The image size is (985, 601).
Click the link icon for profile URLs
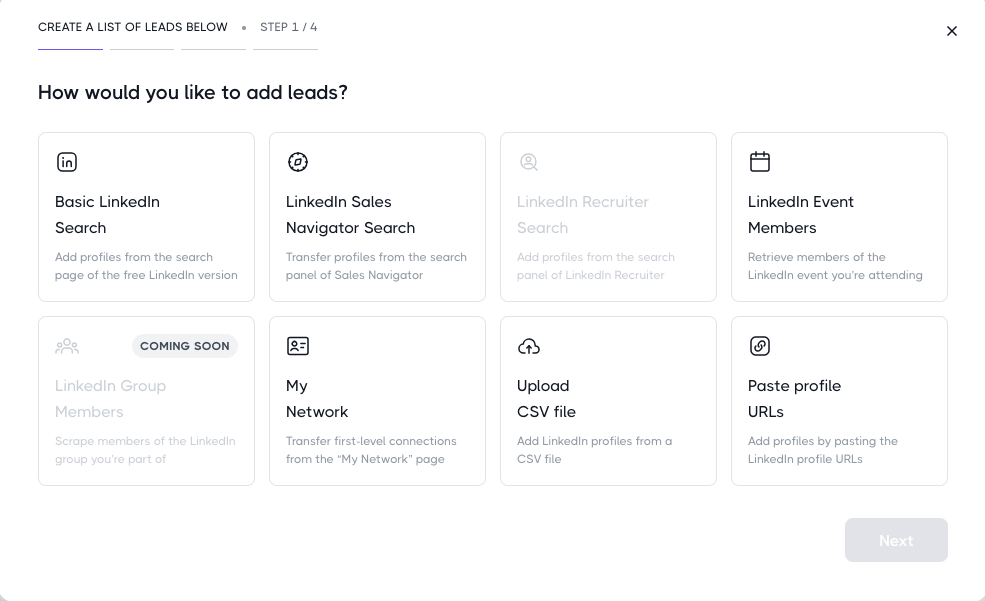tap(760, 346)
